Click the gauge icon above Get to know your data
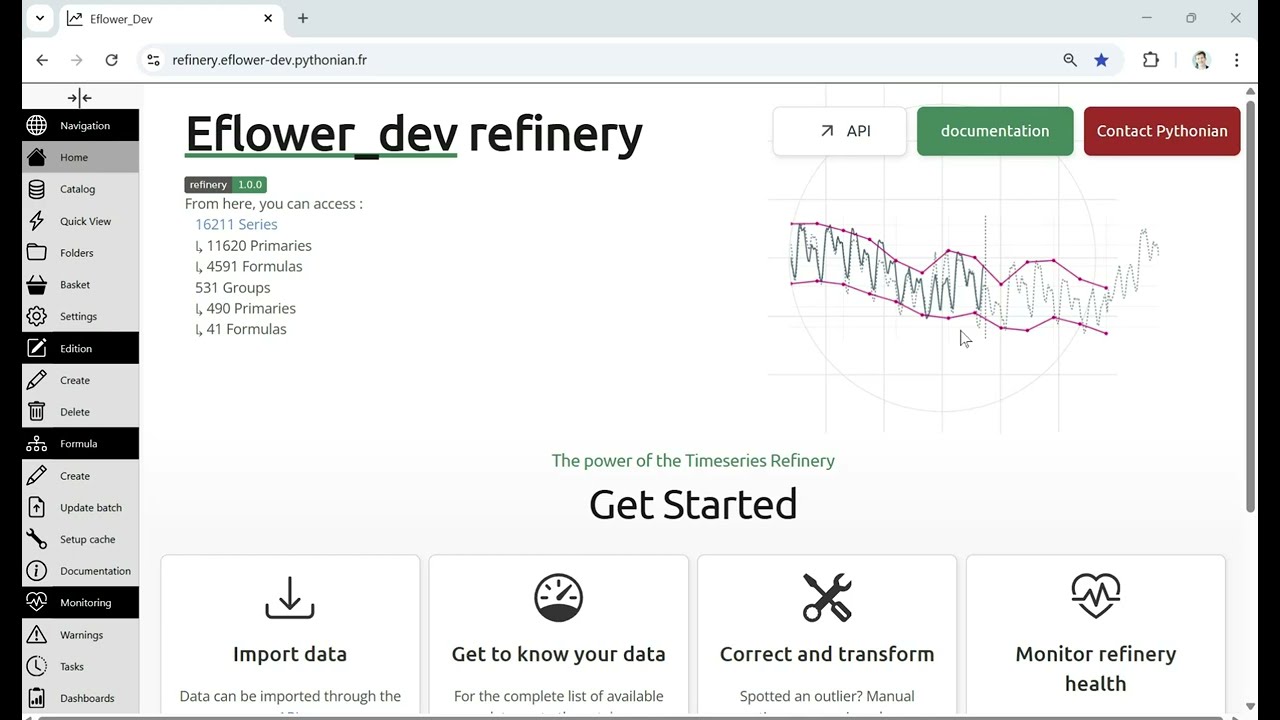 558,597
